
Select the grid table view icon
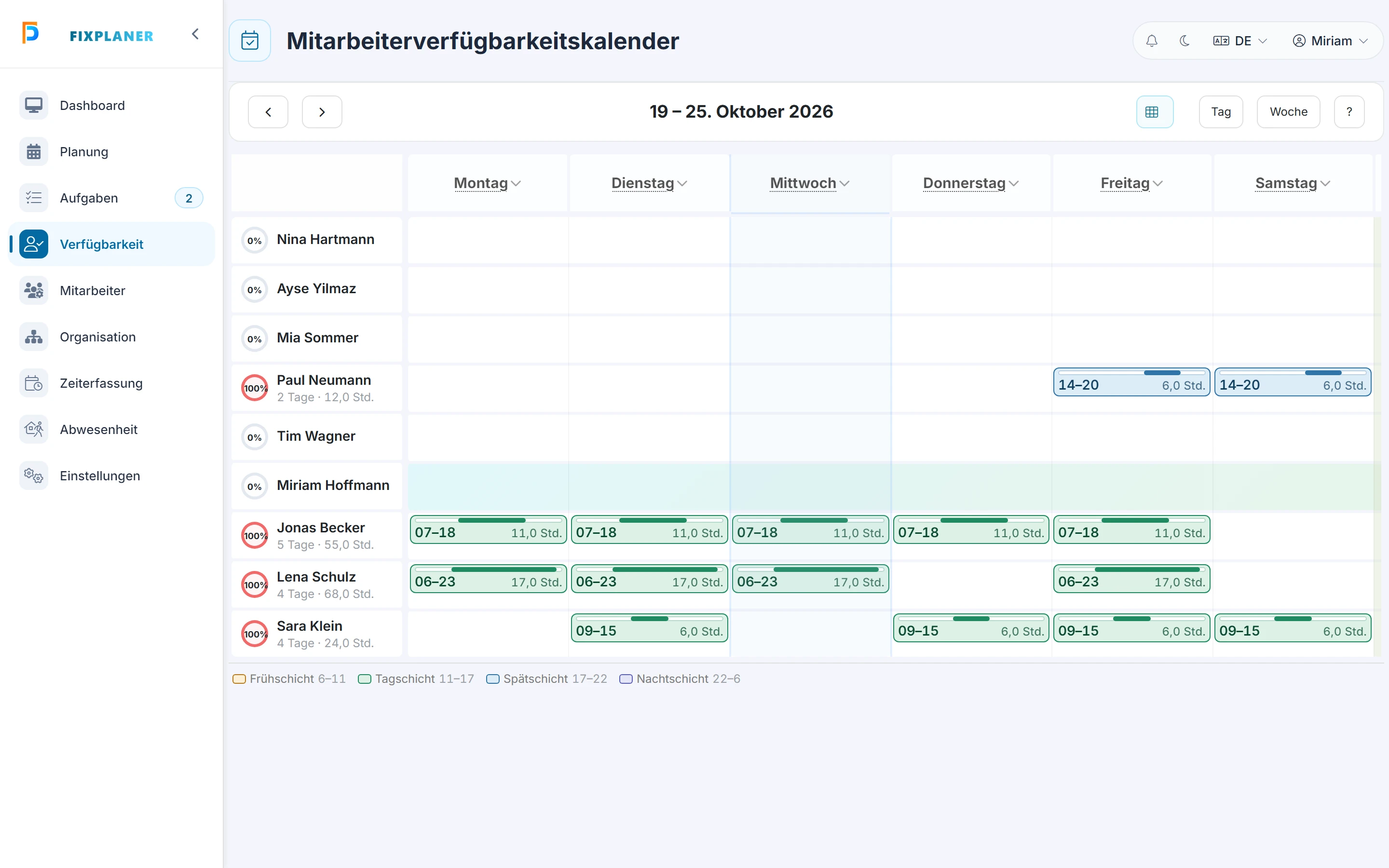(1155, 112)
